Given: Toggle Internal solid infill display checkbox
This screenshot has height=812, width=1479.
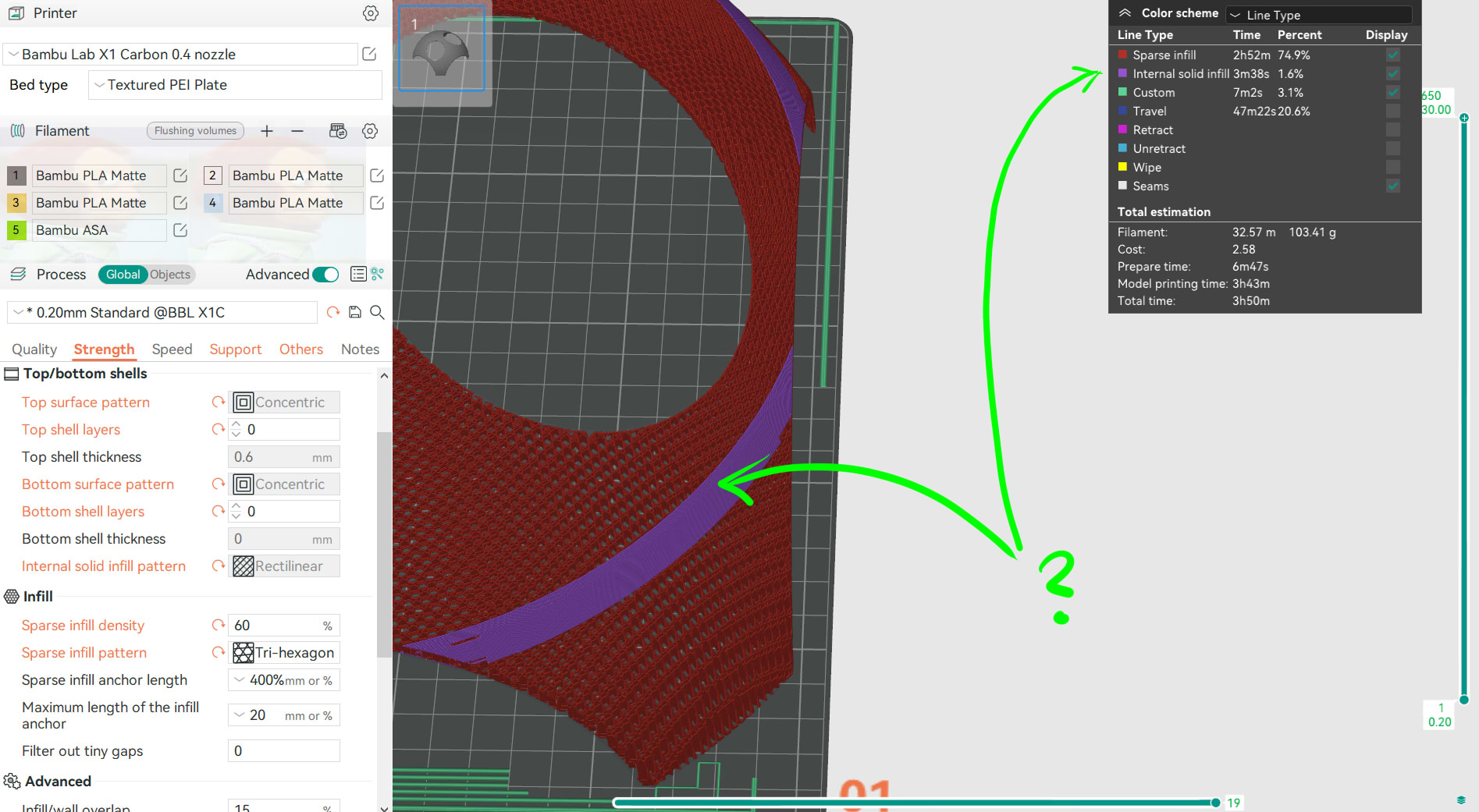Looking at the screenshot, I should coord(1393,74).
